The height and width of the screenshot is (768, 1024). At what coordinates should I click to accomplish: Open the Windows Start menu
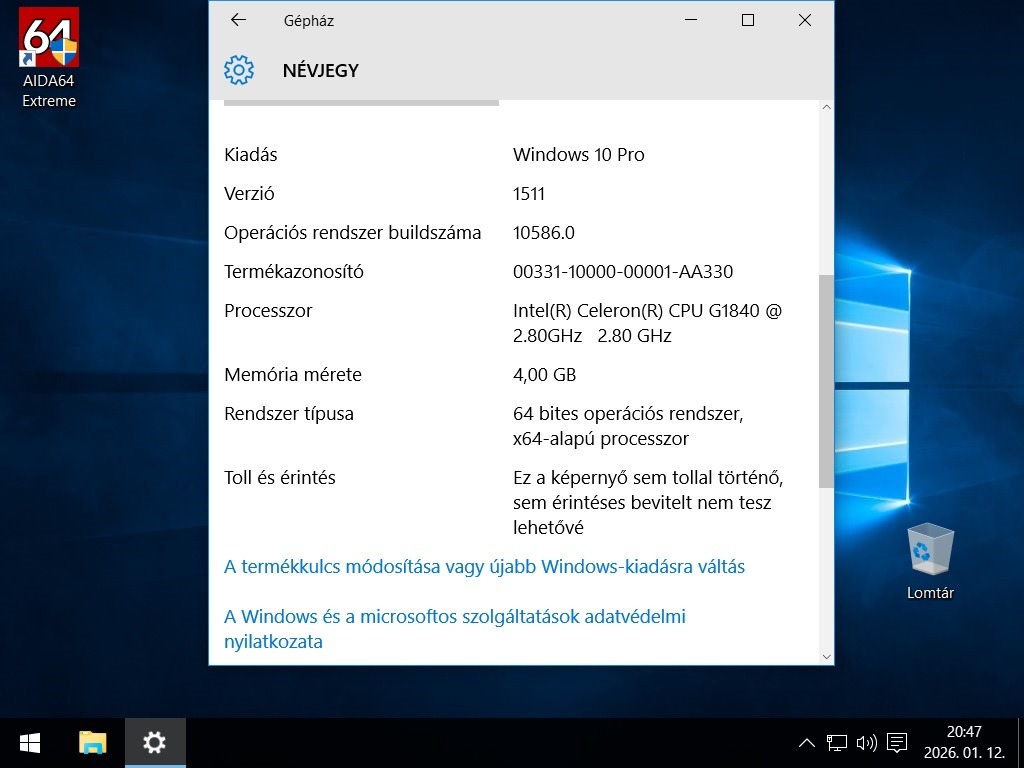click(x=30, y=743)
